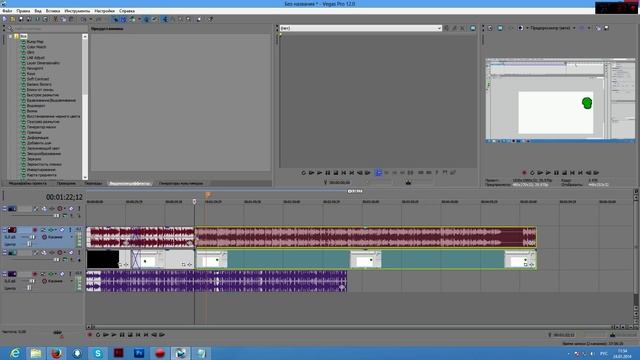Open the Инструменты menu
Screen dimensions: 640x360
(x=77, y=11)
